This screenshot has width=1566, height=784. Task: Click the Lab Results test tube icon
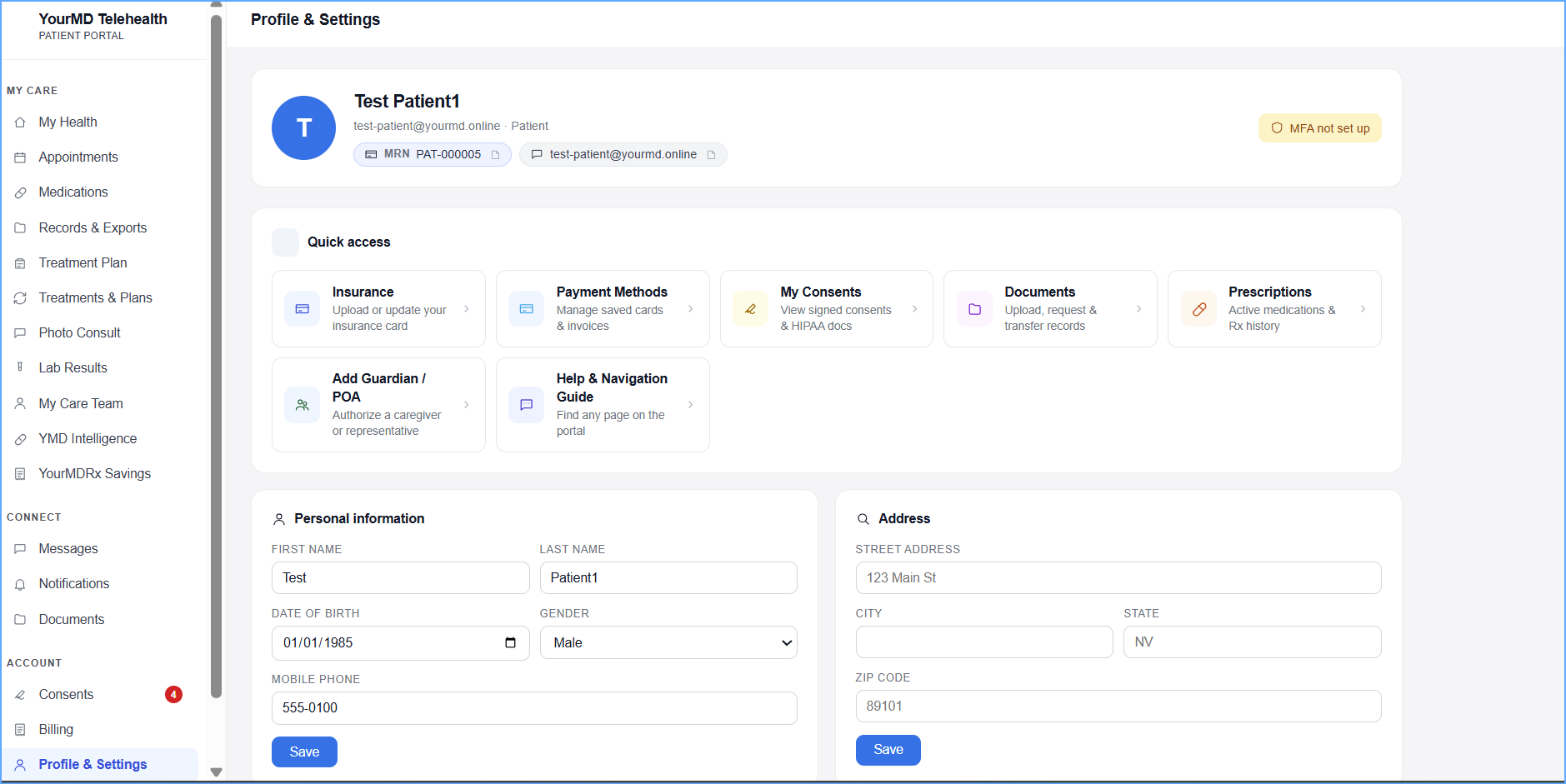(x=20, y=367)
